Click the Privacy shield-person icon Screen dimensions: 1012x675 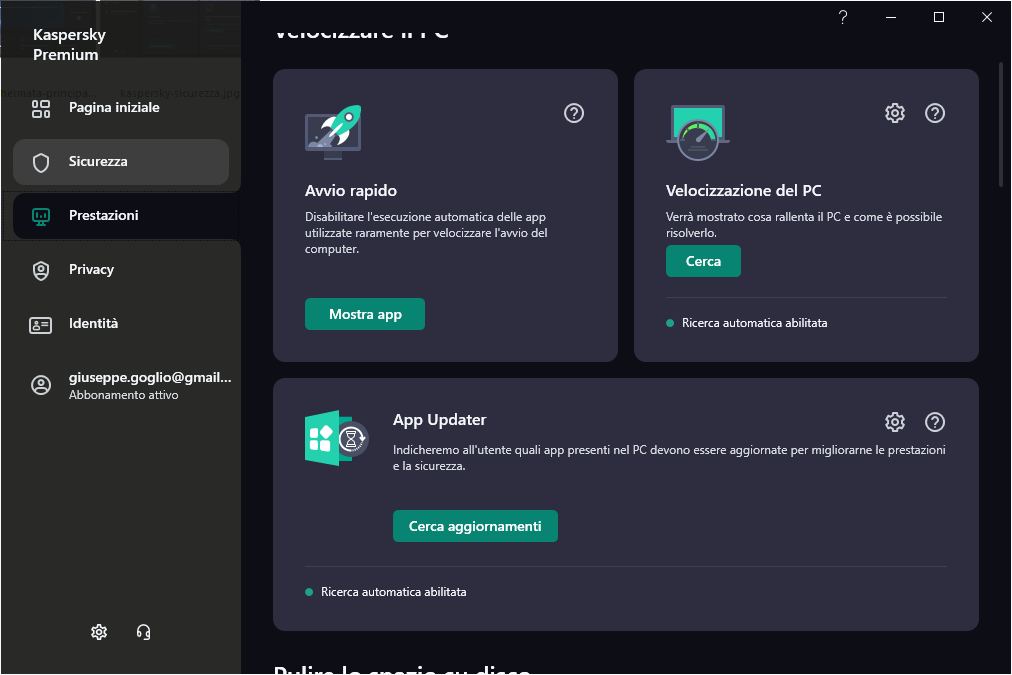[41, 271]
